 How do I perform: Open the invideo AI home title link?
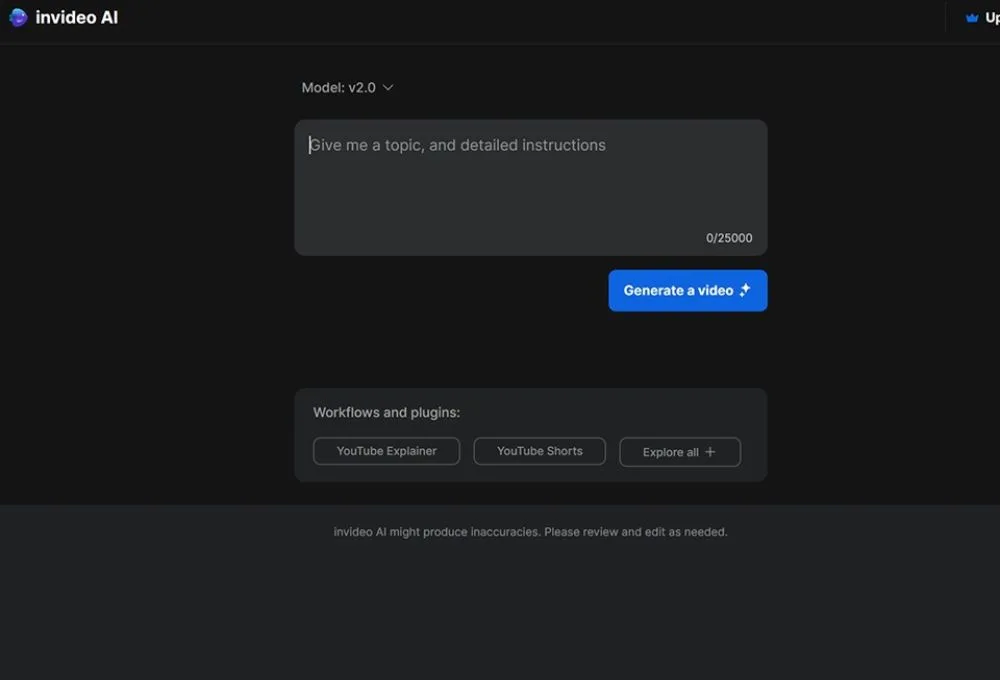(x=77, y=18)
